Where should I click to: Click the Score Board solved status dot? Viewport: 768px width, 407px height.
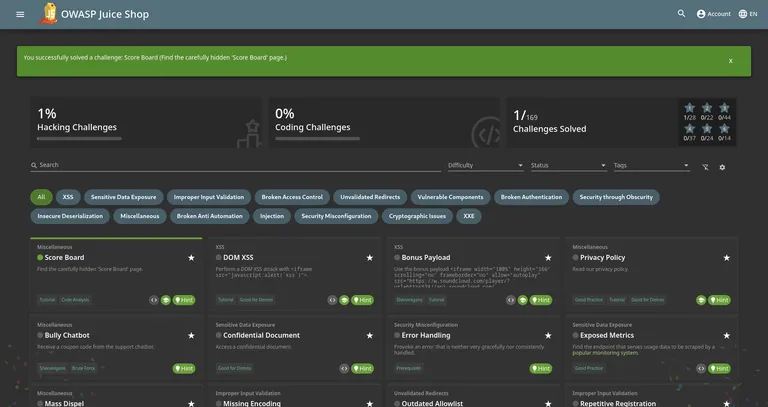pos(40,258)
